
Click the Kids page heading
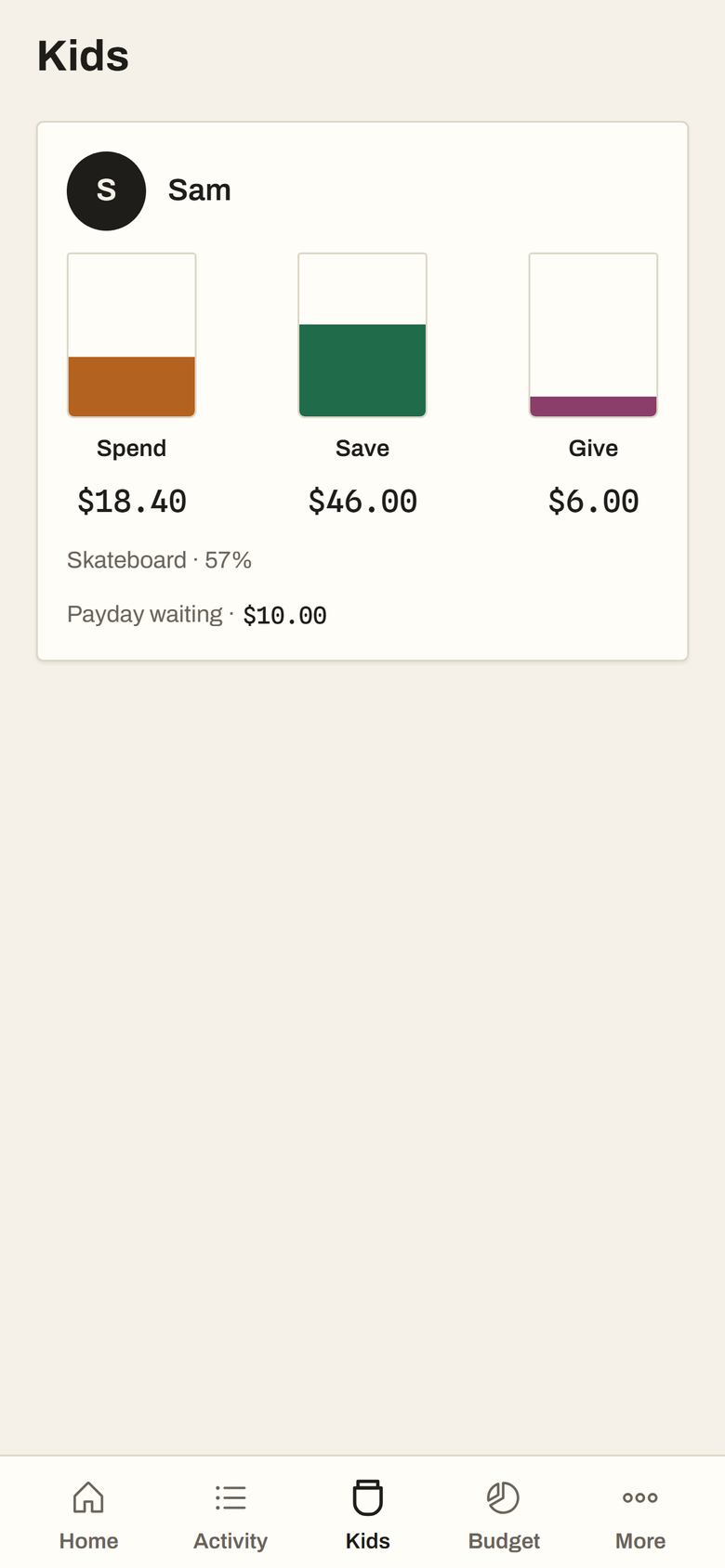(x=83, y=56)
